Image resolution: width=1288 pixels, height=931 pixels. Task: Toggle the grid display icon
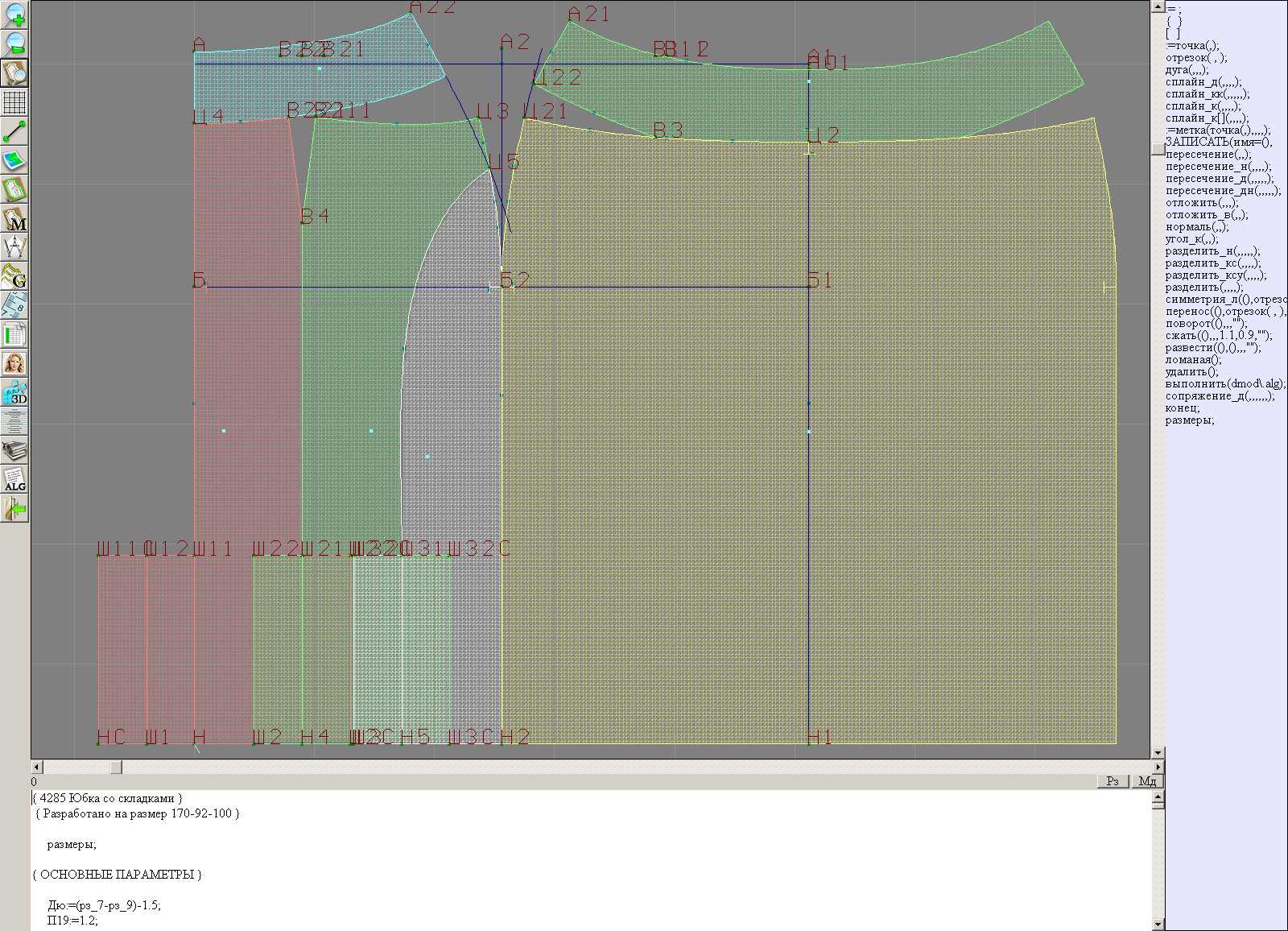point(14,102)
